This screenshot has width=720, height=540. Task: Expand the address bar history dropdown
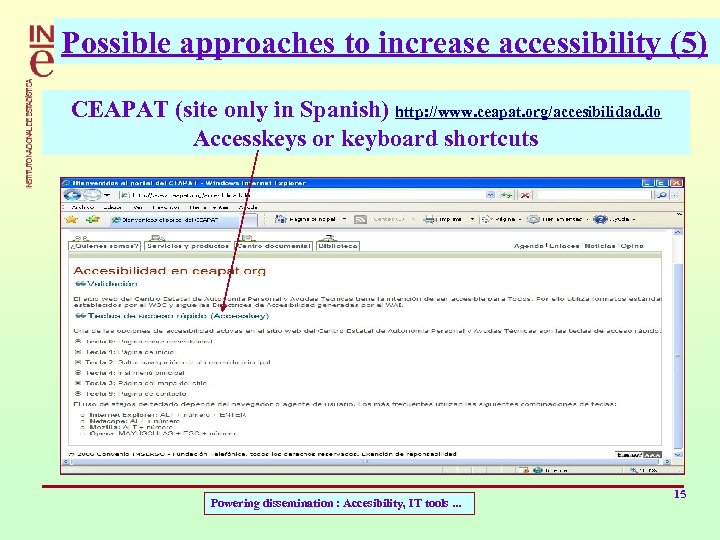(490, 195)
